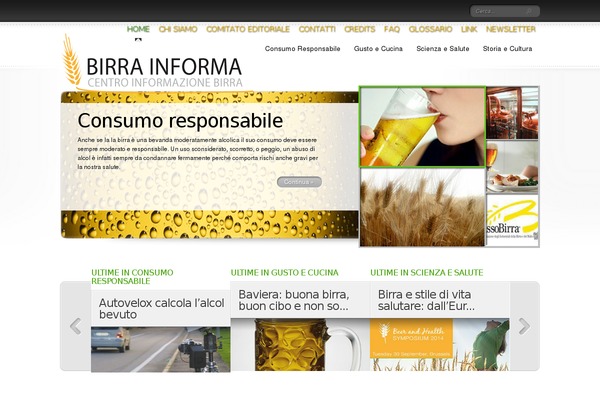
Task: Open Consumo responsabile slide title
Action: coord(180,121)
